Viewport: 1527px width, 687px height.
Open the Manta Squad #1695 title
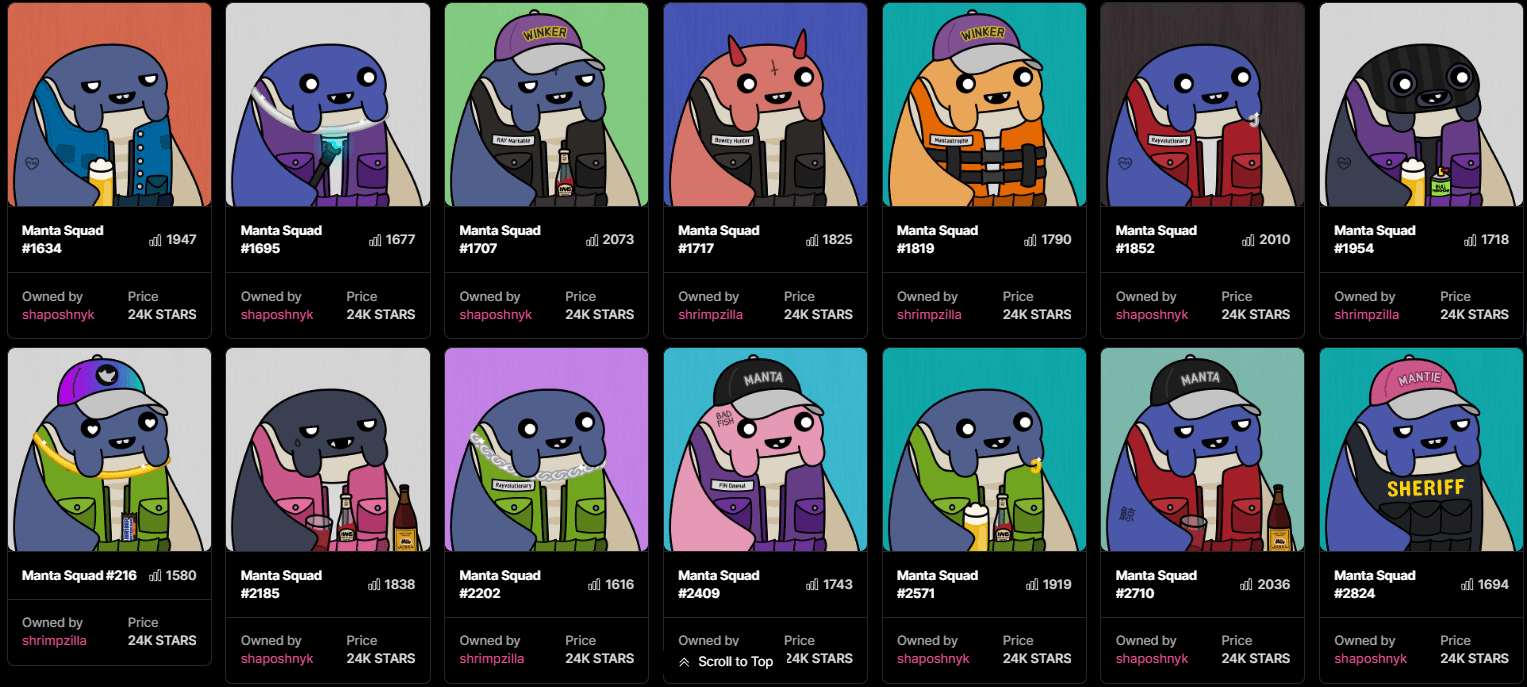[x=281, y=239]
